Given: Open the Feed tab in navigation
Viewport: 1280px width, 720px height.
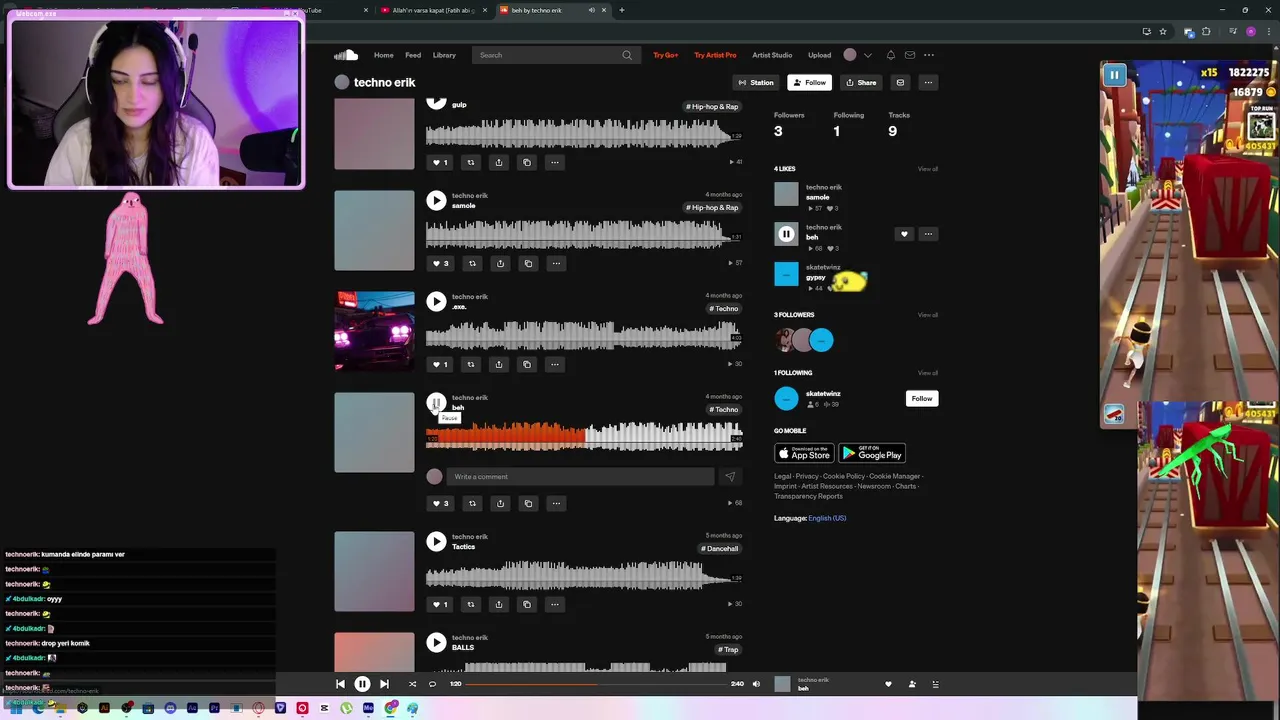Looking at the screenshot, I should click(413, 55).
